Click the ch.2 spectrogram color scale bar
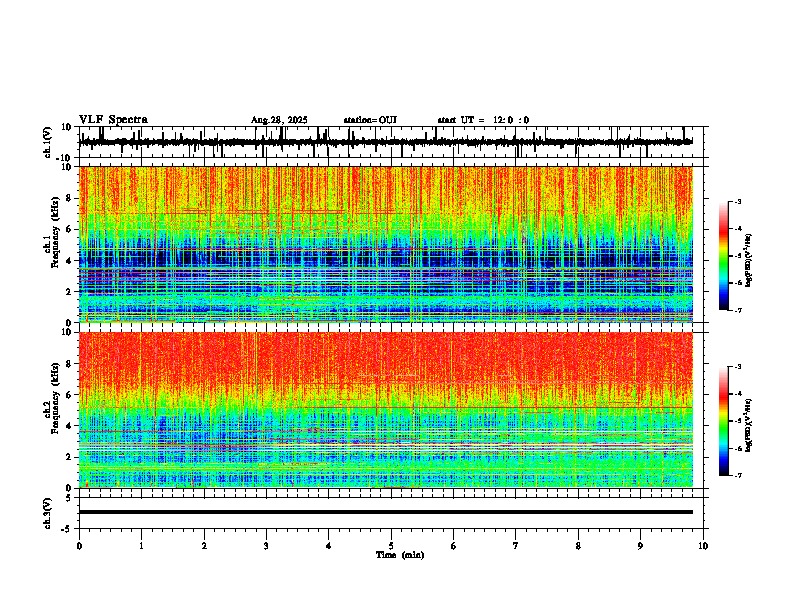The width and height of the screenshot is (792, 612). (x=724, y=421)
